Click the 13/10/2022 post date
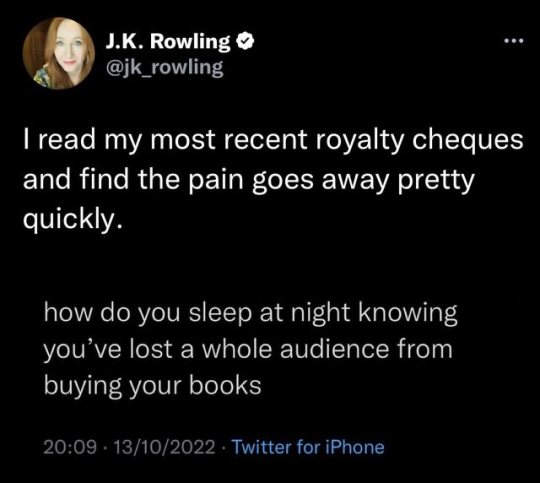540x483 pixels. pyautogui.click(x=164, y=447)
